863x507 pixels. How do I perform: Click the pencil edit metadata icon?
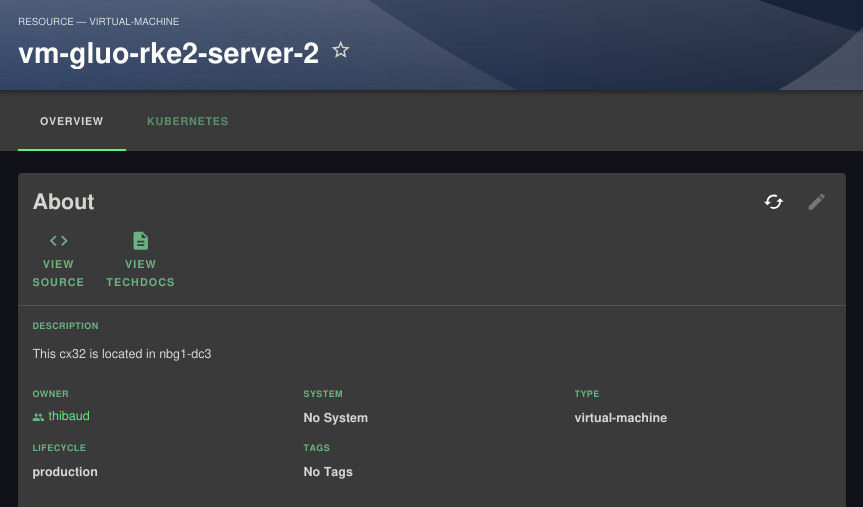(x=817, y=202)
